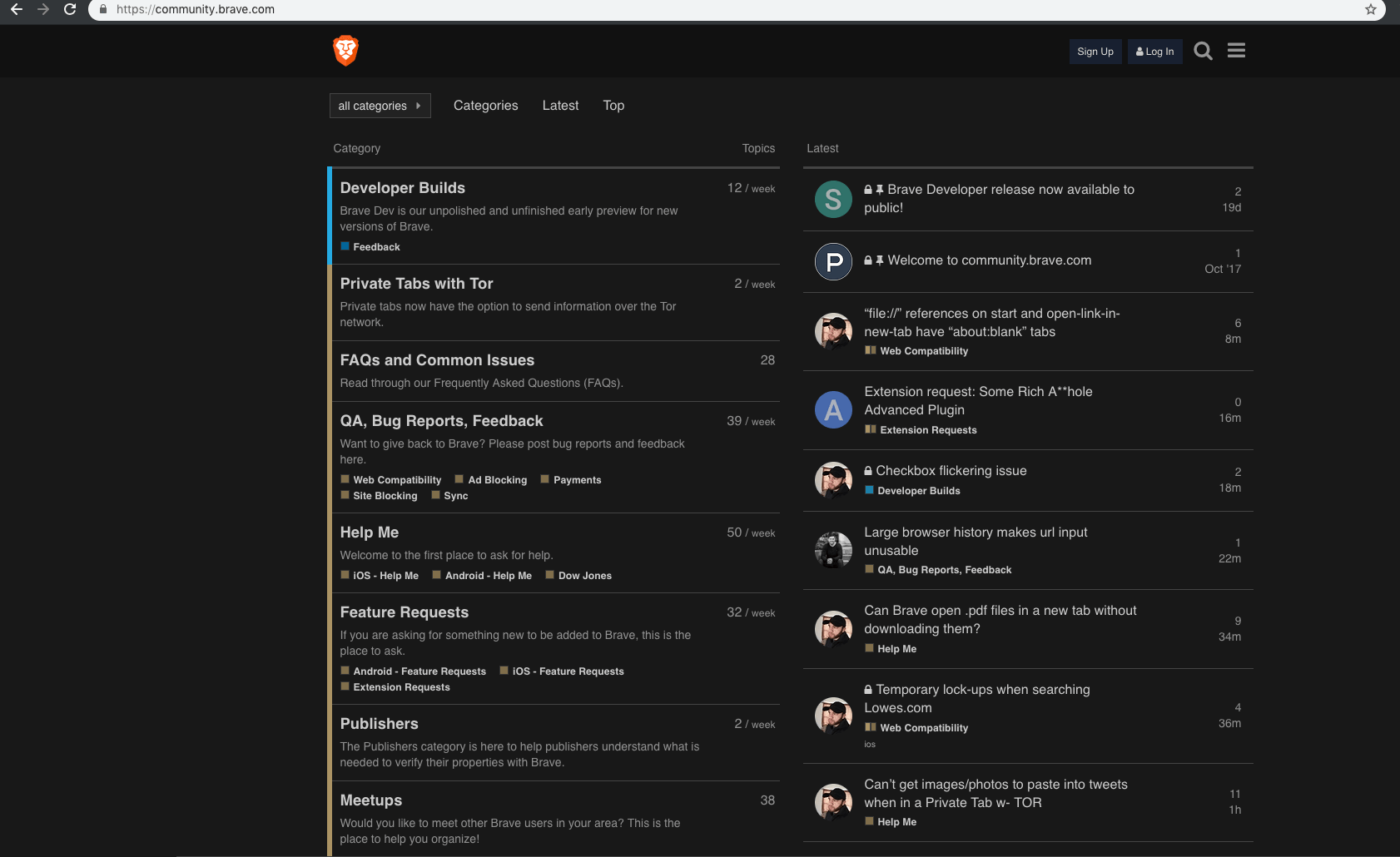This screenshot has height=857, width=1400.
Task: Click the blue A user avatar
Action: (833, 410)
